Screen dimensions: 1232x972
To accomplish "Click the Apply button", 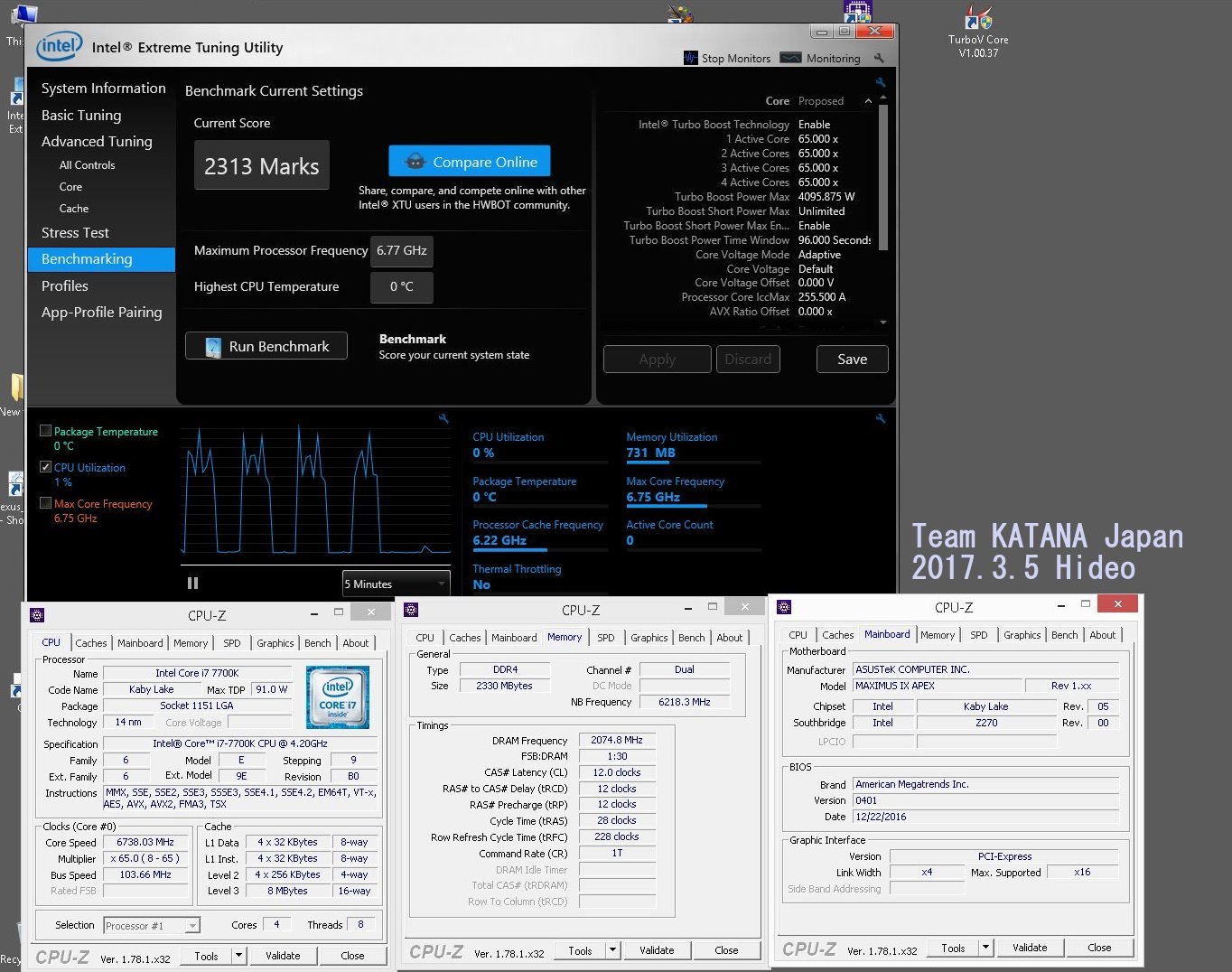I will click(658, 360).
